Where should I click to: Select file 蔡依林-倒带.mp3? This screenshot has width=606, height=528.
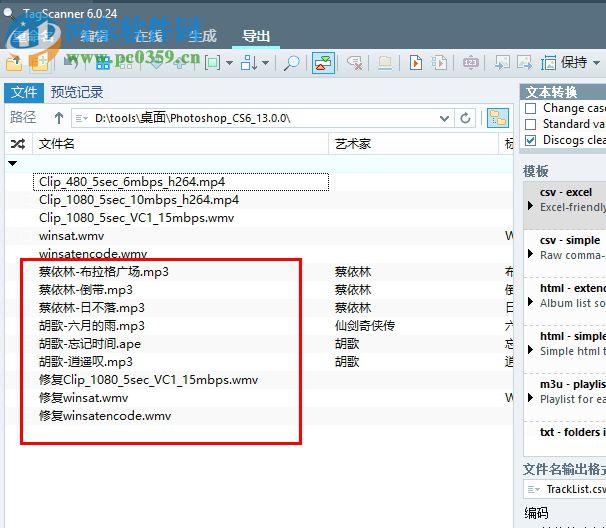click(x=85, y=290)
